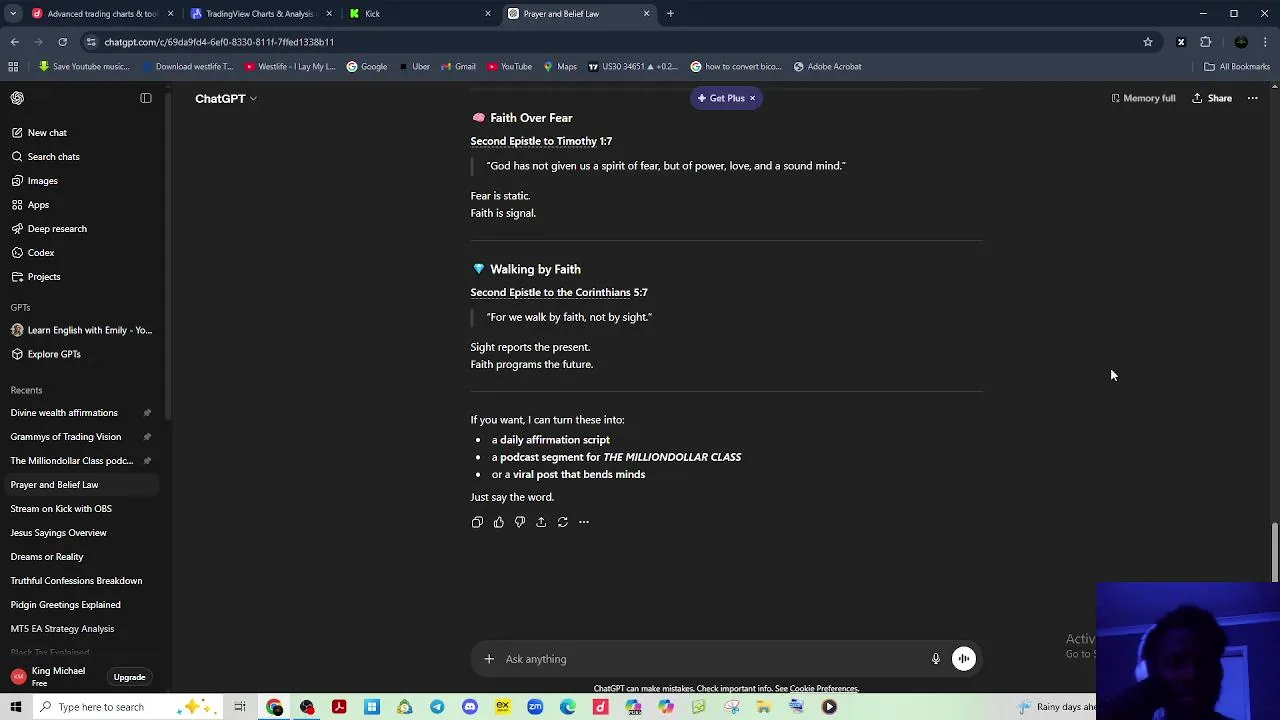Open Second Epistle to Timothy 1:7 link
This screenshot has height=720, width=1280.
(x=541, y=141)
